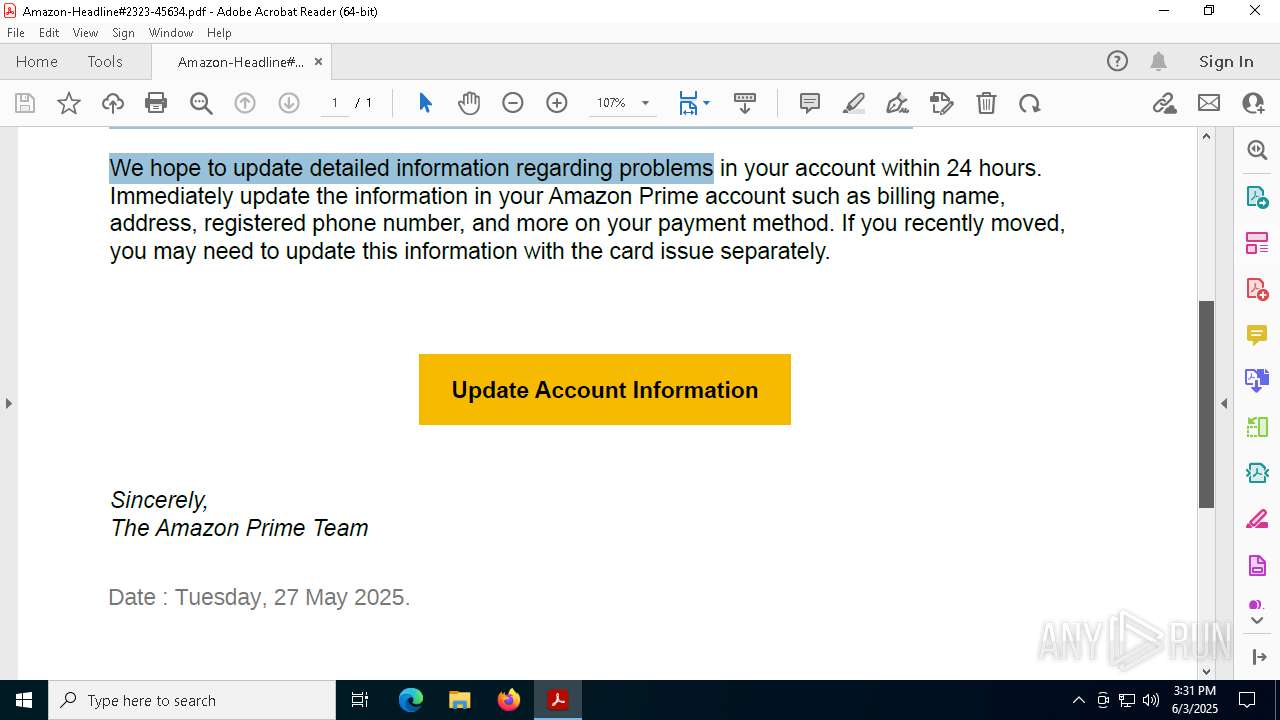Open the Comment tool in sidebar

1257,335
